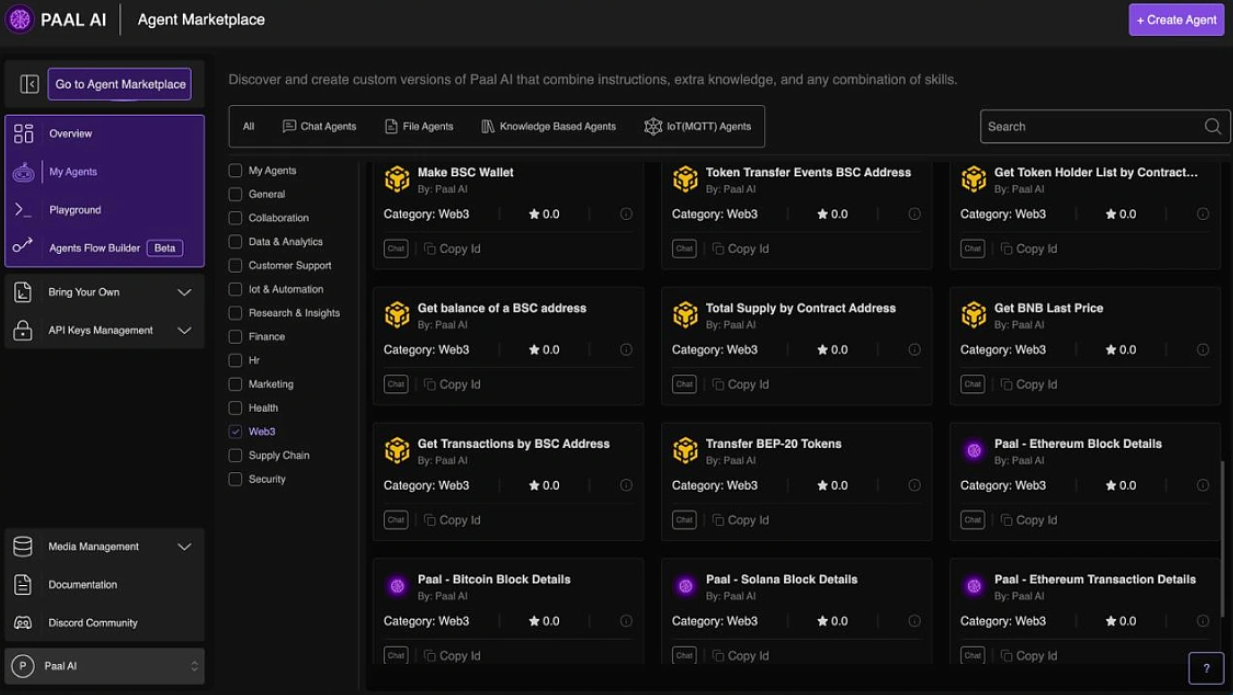Image resolution: width=1233 pixels, height=695 pixels.
Task: Select the All agents tab
Action: [x=248, y=126]
